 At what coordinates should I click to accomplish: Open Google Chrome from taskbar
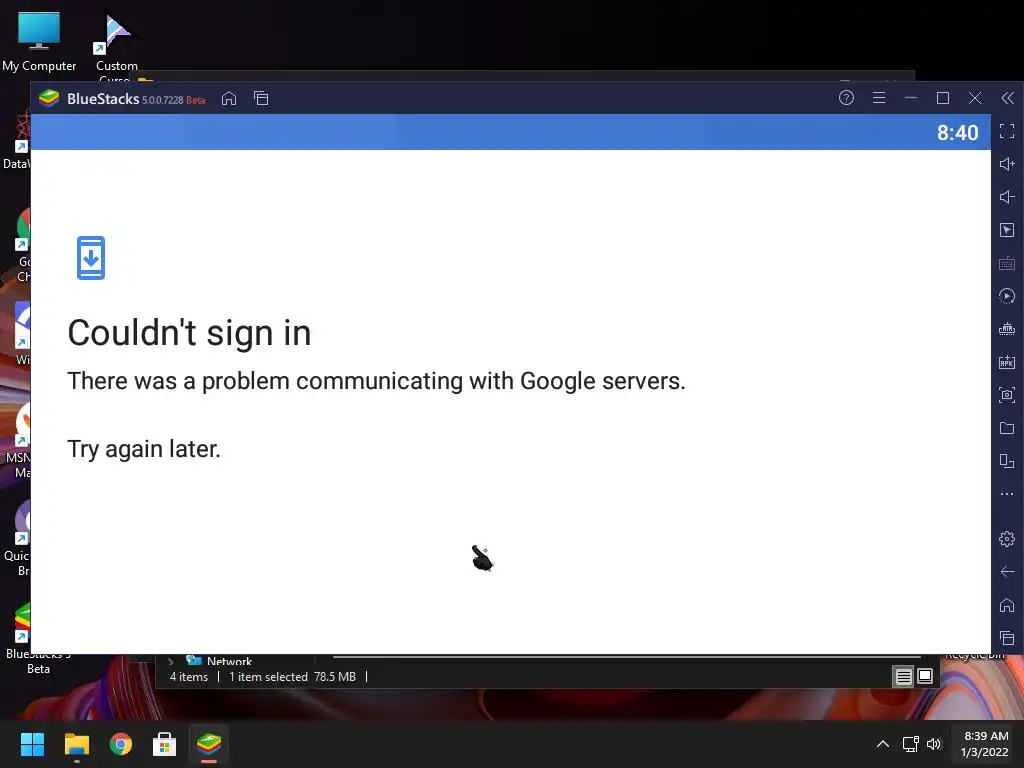tap(121, 744)
